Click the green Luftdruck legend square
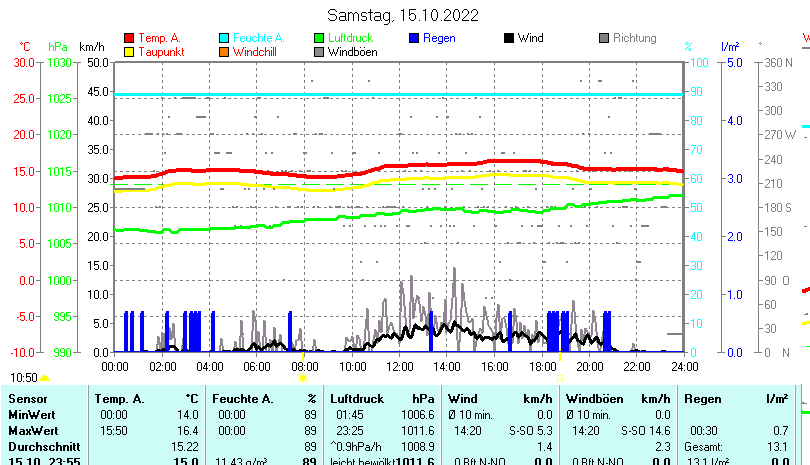The image size is (810, 465). tap(320, 39)
